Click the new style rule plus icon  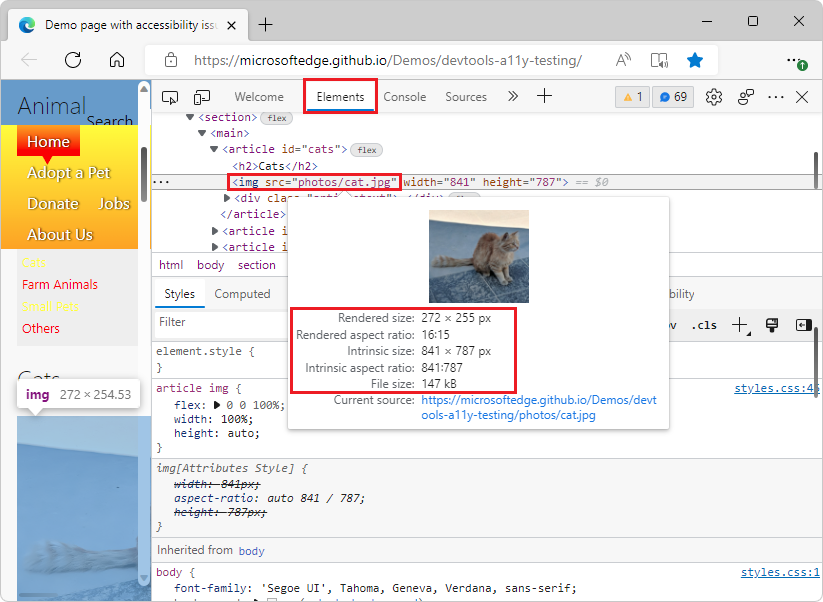click(x=739, y=324)
